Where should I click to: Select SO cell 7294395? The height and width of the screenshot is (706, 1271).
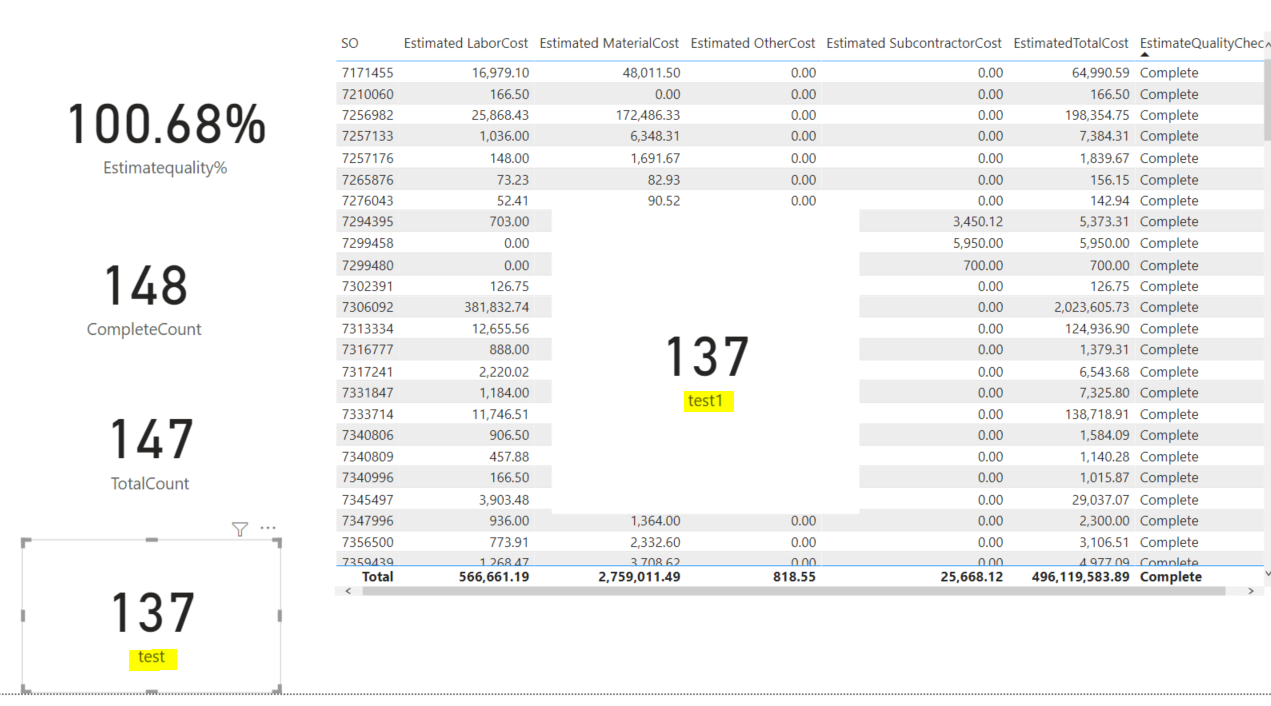367,221
